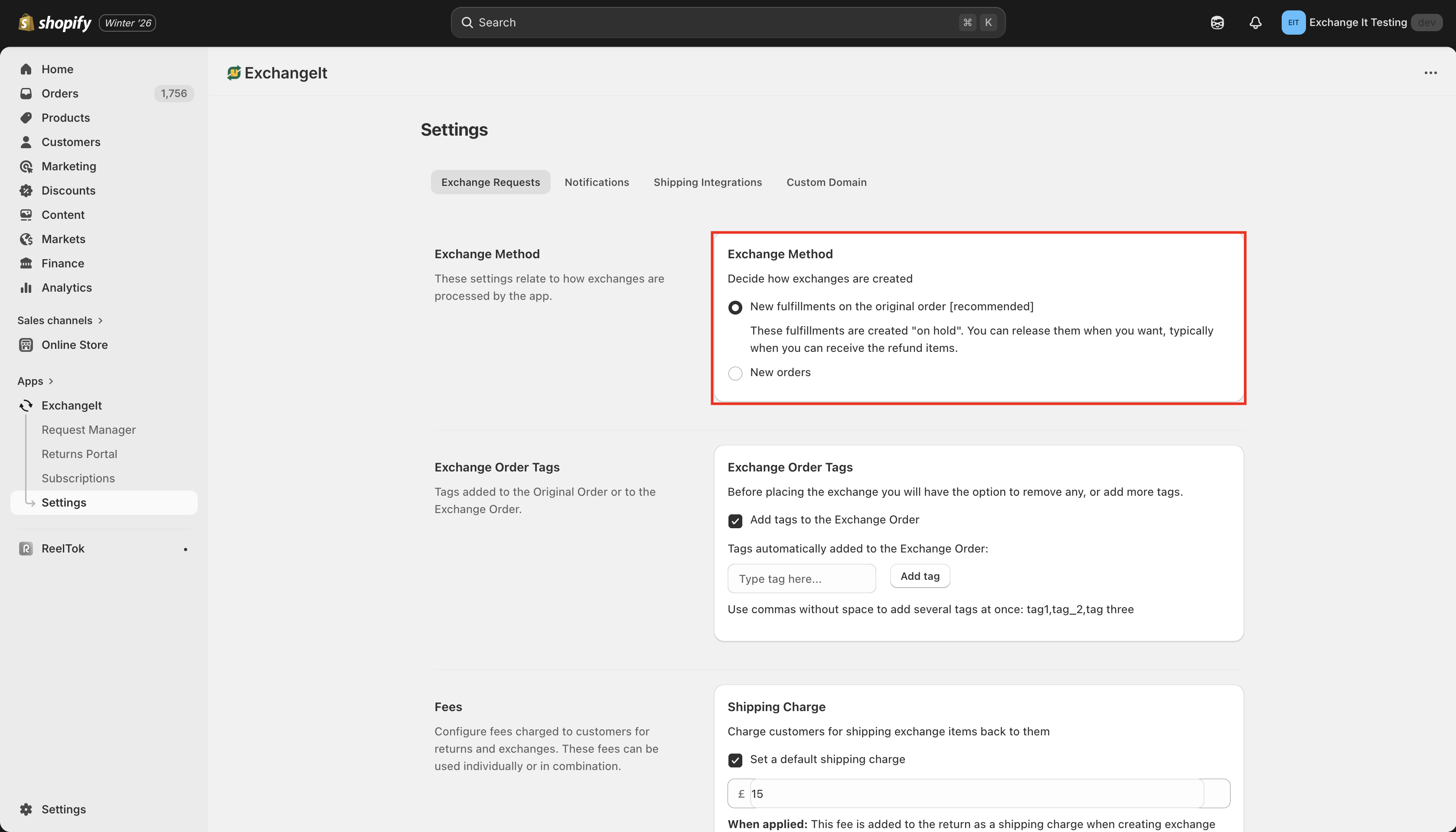This screenshot has height=832, width=1456.
Task: Open the three-dot more actions menu
Action: tap(1430, 72)
